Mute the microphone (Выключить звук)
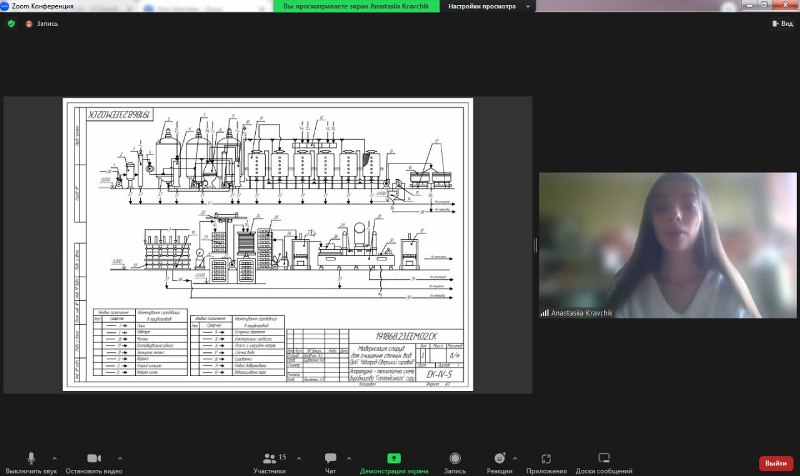800x476 pixels. coord(31,457)
